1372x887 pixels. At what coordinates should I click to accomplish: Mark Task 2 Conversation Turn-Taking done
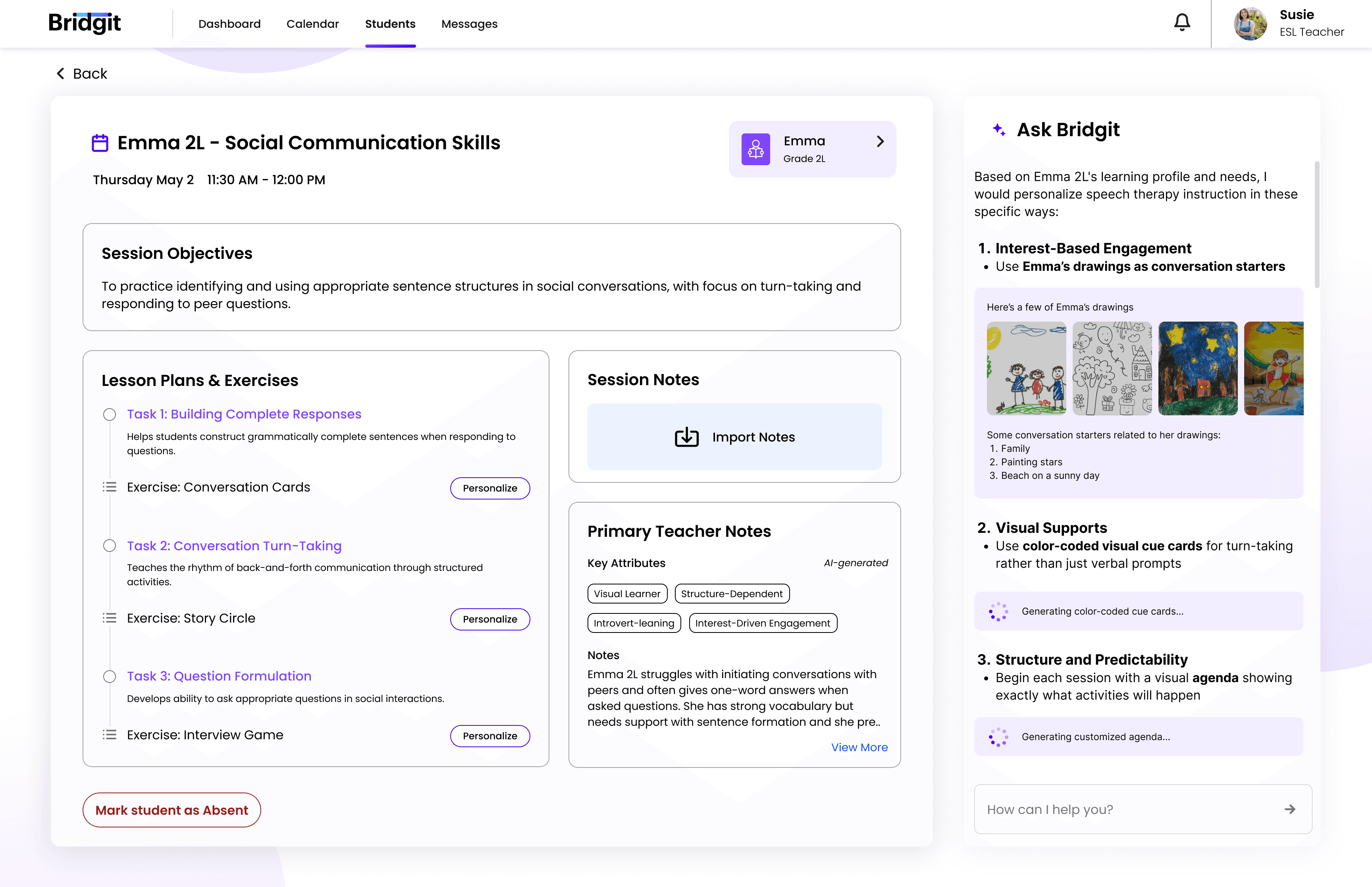110,546
